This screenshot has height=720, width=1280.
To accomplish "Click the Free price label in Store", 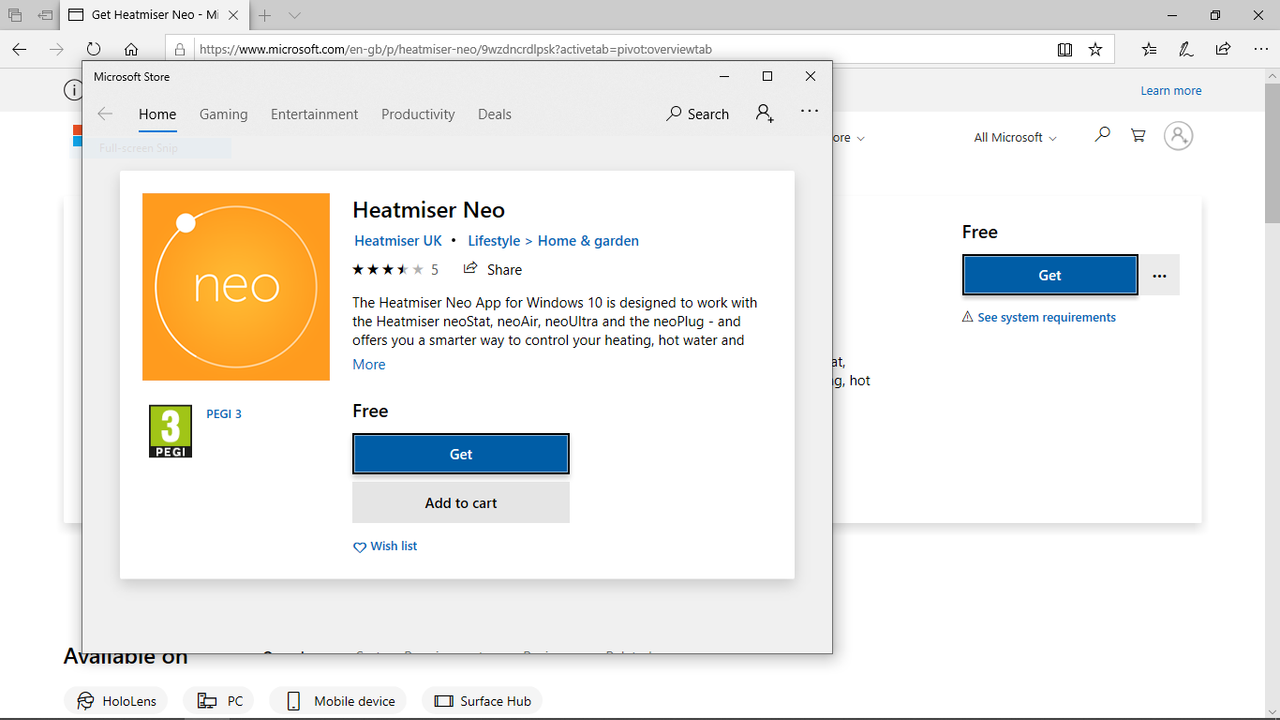I will [x=370, y=411].
